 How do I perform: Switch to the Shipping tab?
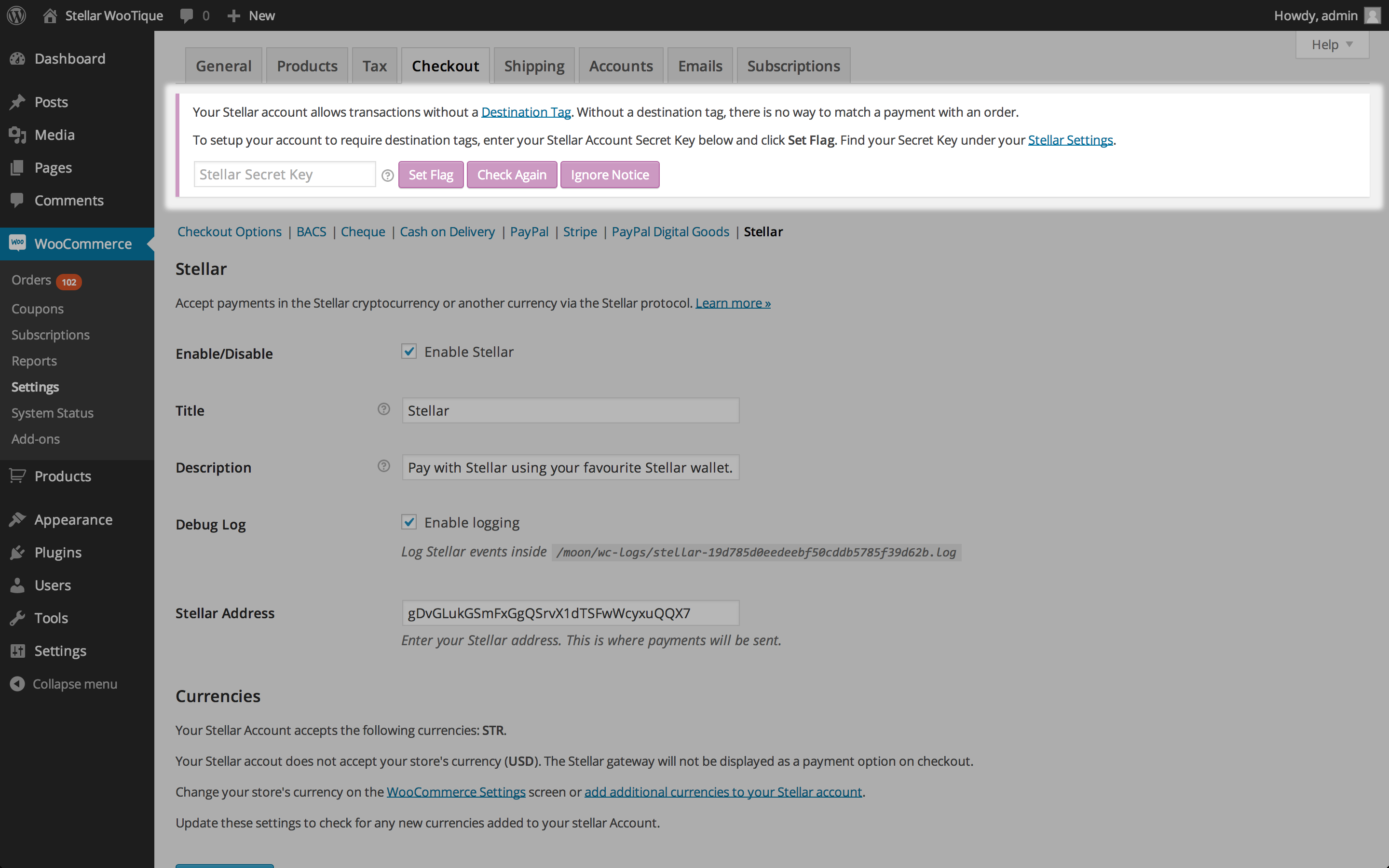[534, 66]
